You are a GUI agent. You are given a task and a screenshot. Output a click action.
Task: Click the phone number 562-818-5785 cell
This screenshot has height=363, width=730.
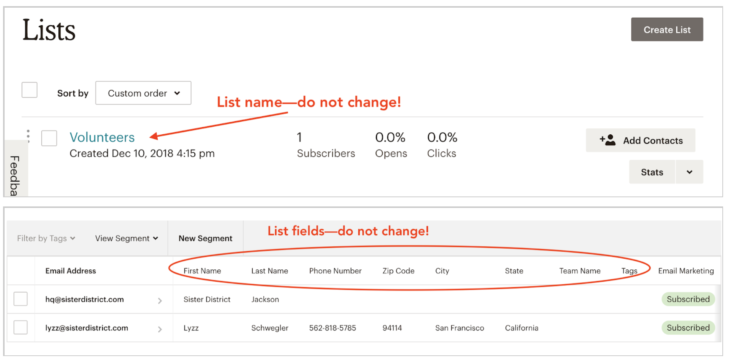332,328
